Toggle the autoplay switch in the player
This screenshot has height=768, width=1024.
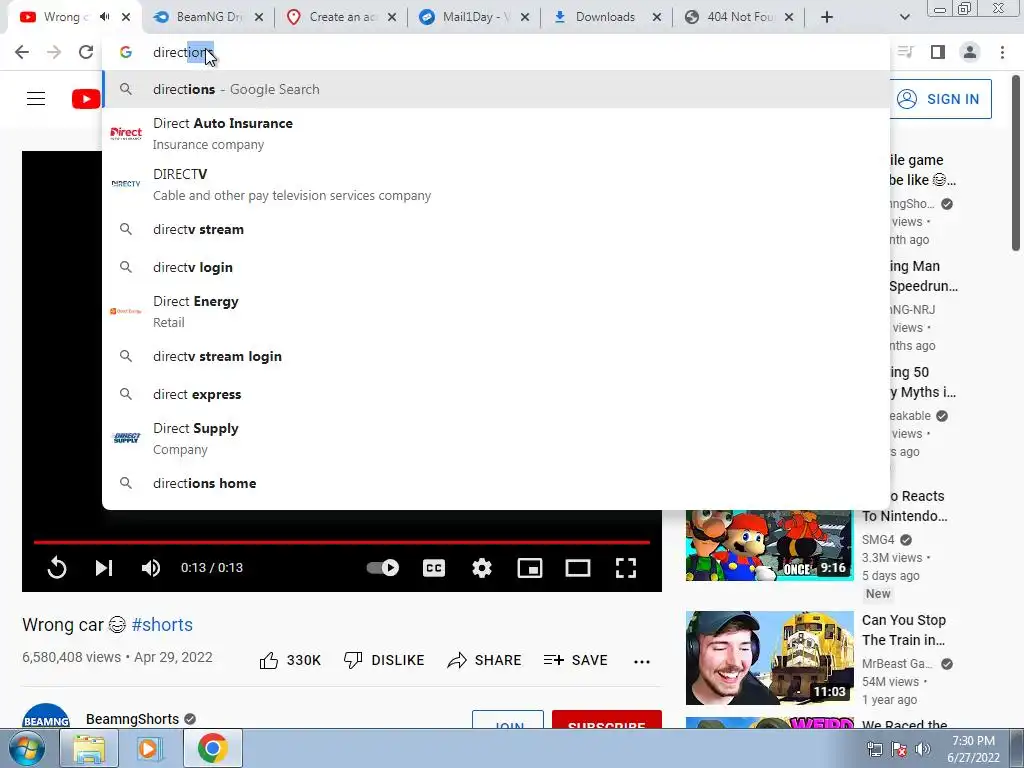(383, 568)
